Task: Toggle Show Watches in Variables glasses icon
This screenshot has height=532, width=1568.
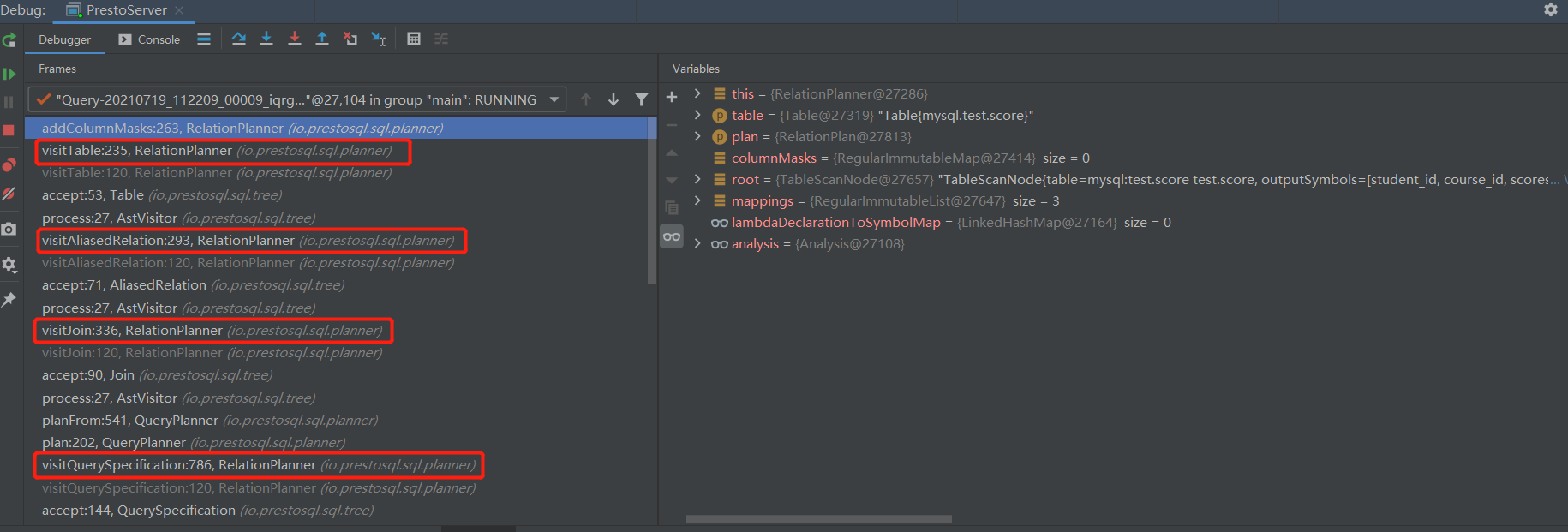Action: pos(672,236)
